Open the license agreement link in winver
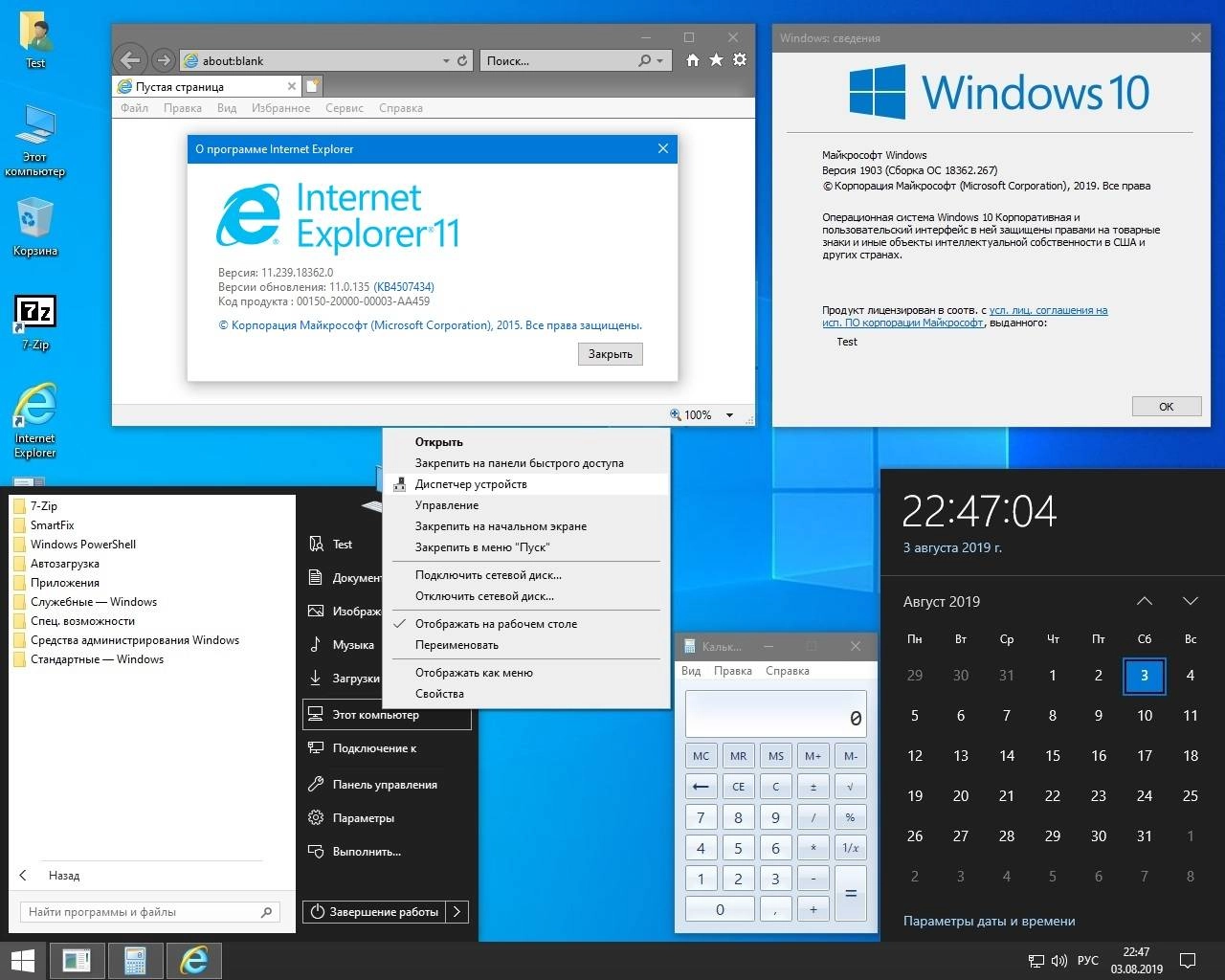1225x980 pixels. tap(965, 317)
